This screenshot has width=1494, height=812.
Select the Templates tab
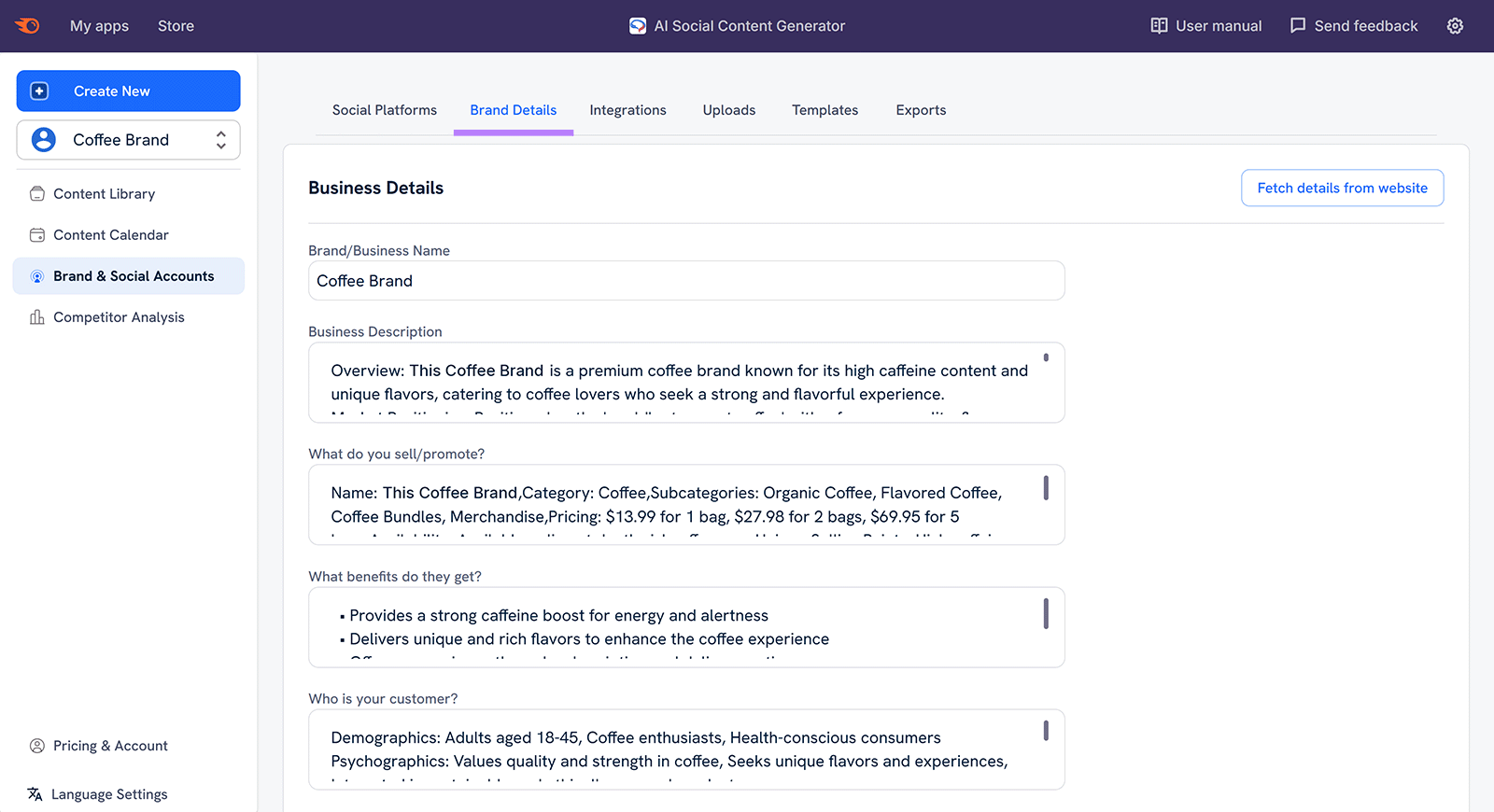click(825, 110)
